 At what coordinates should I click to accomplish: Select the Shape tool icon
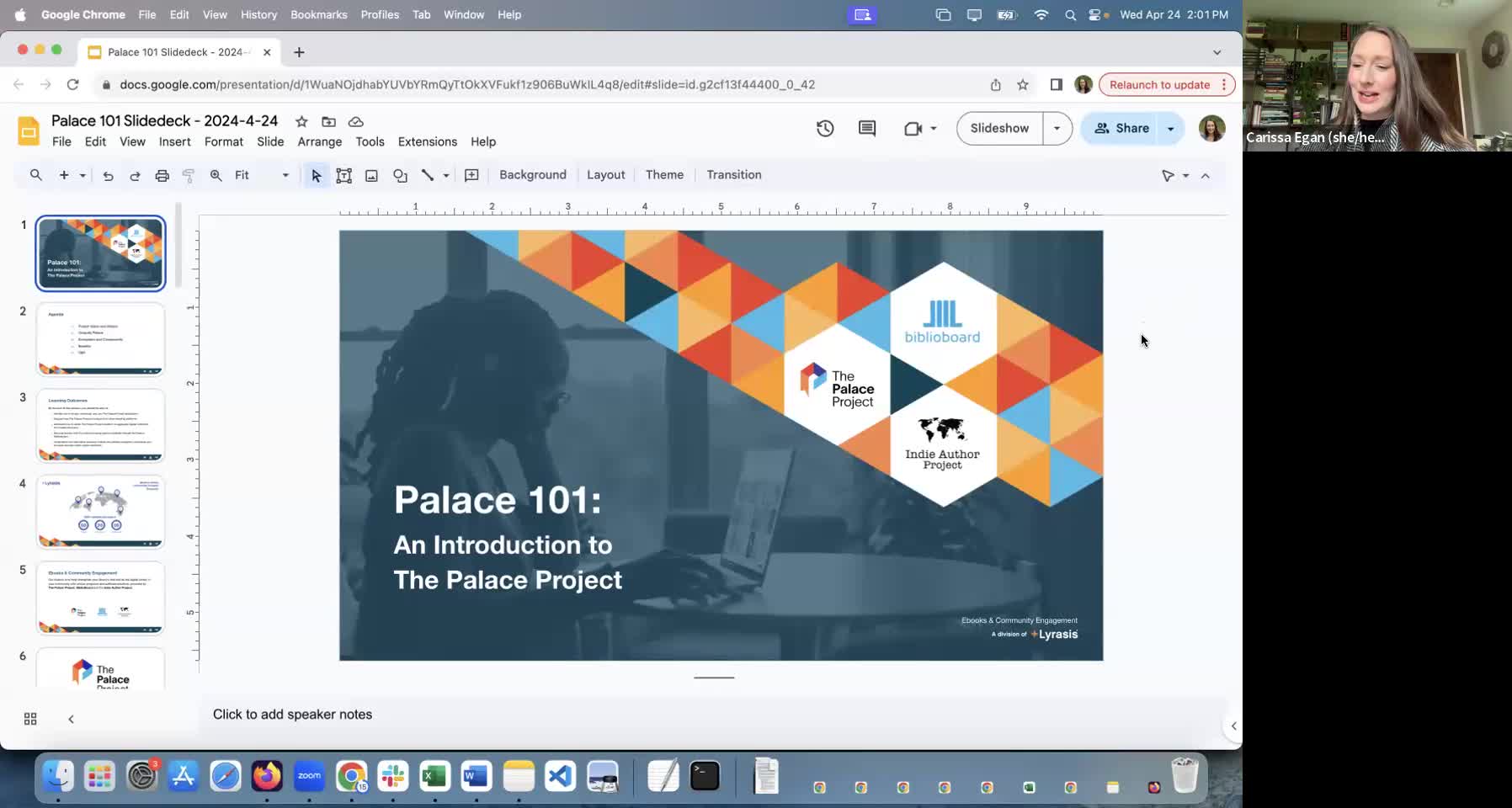point(400,175)
